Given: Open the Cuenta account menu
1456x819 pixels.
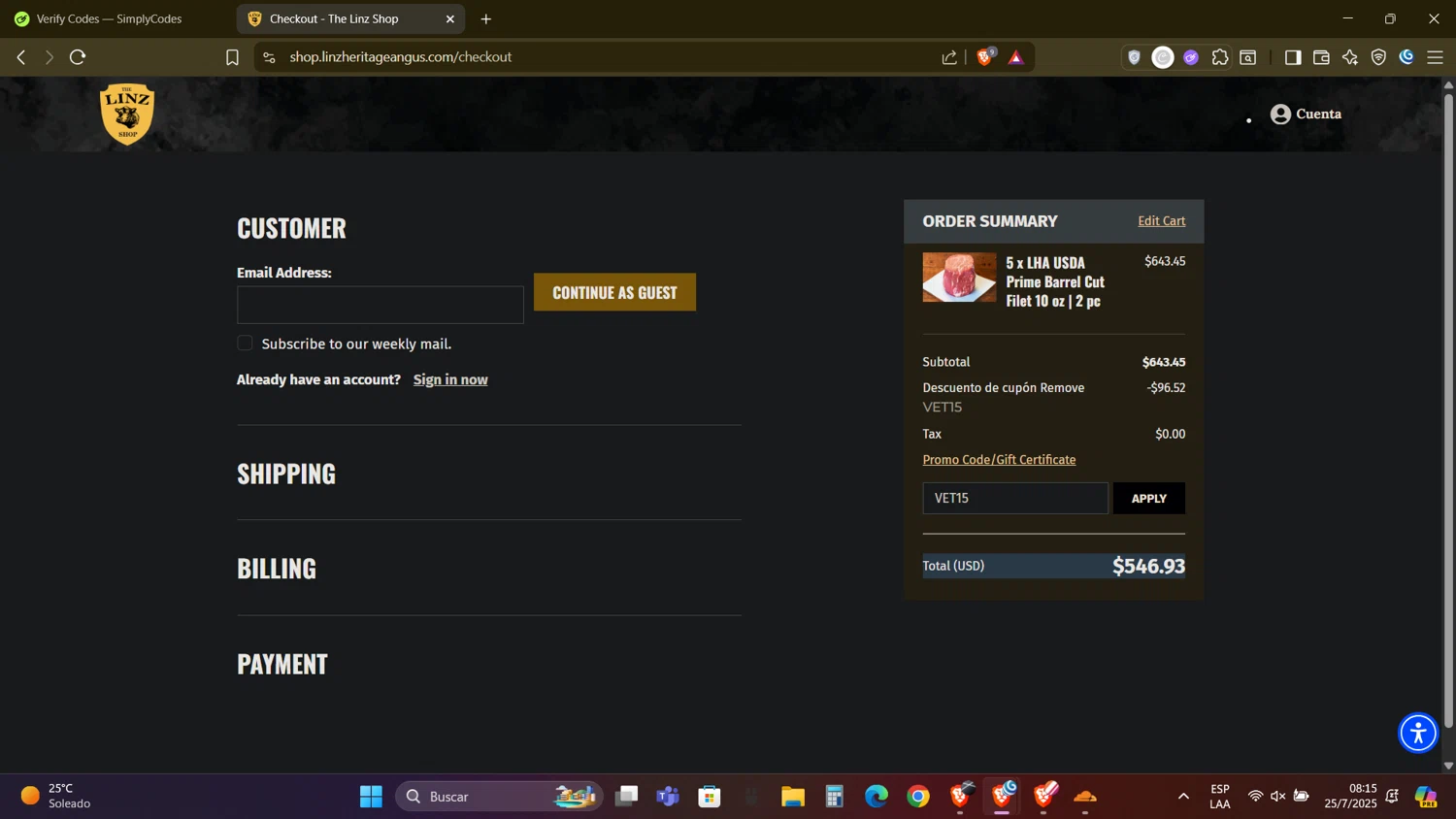Looking at the screenshot, I should [1306, 115].
